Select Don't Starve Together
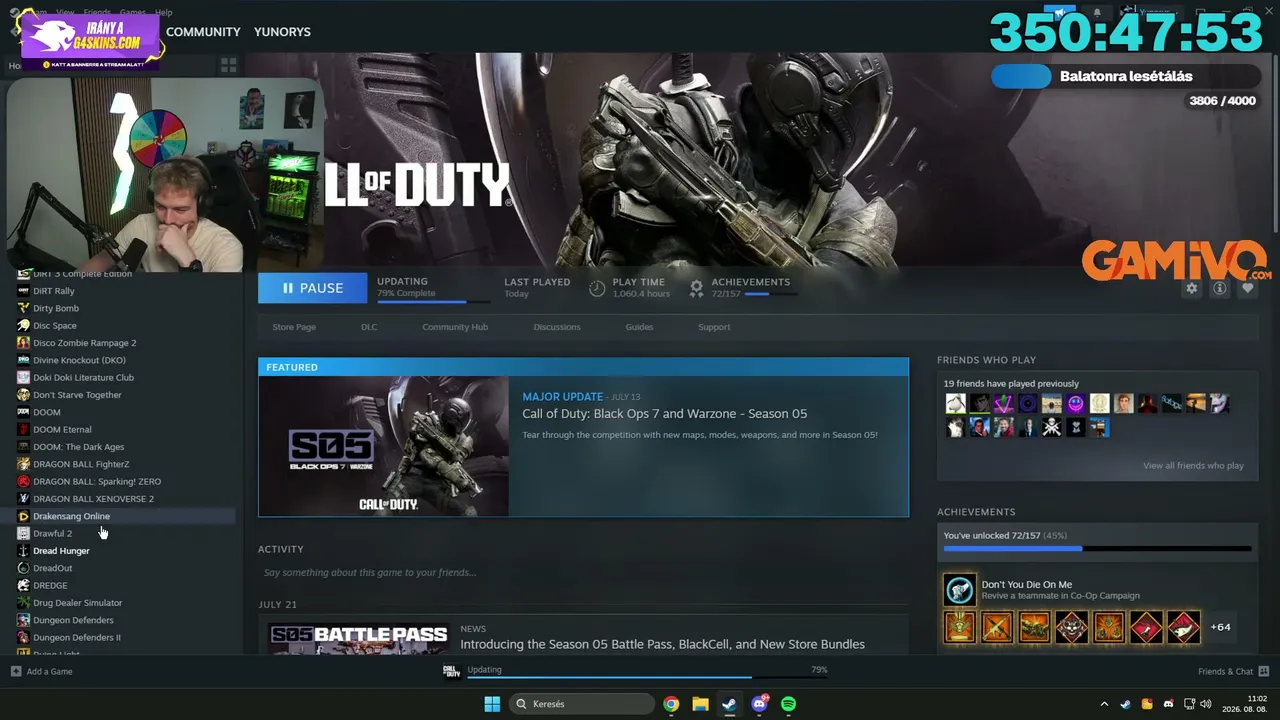 [77, 395]
